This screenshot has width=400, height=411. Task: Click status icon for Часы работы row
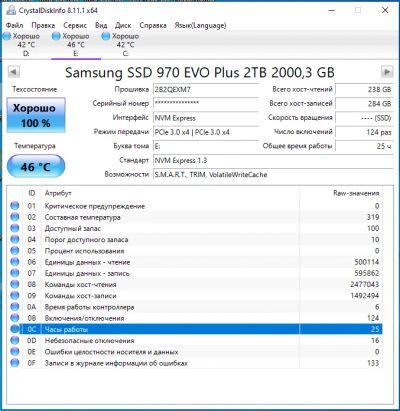[15, 329]
